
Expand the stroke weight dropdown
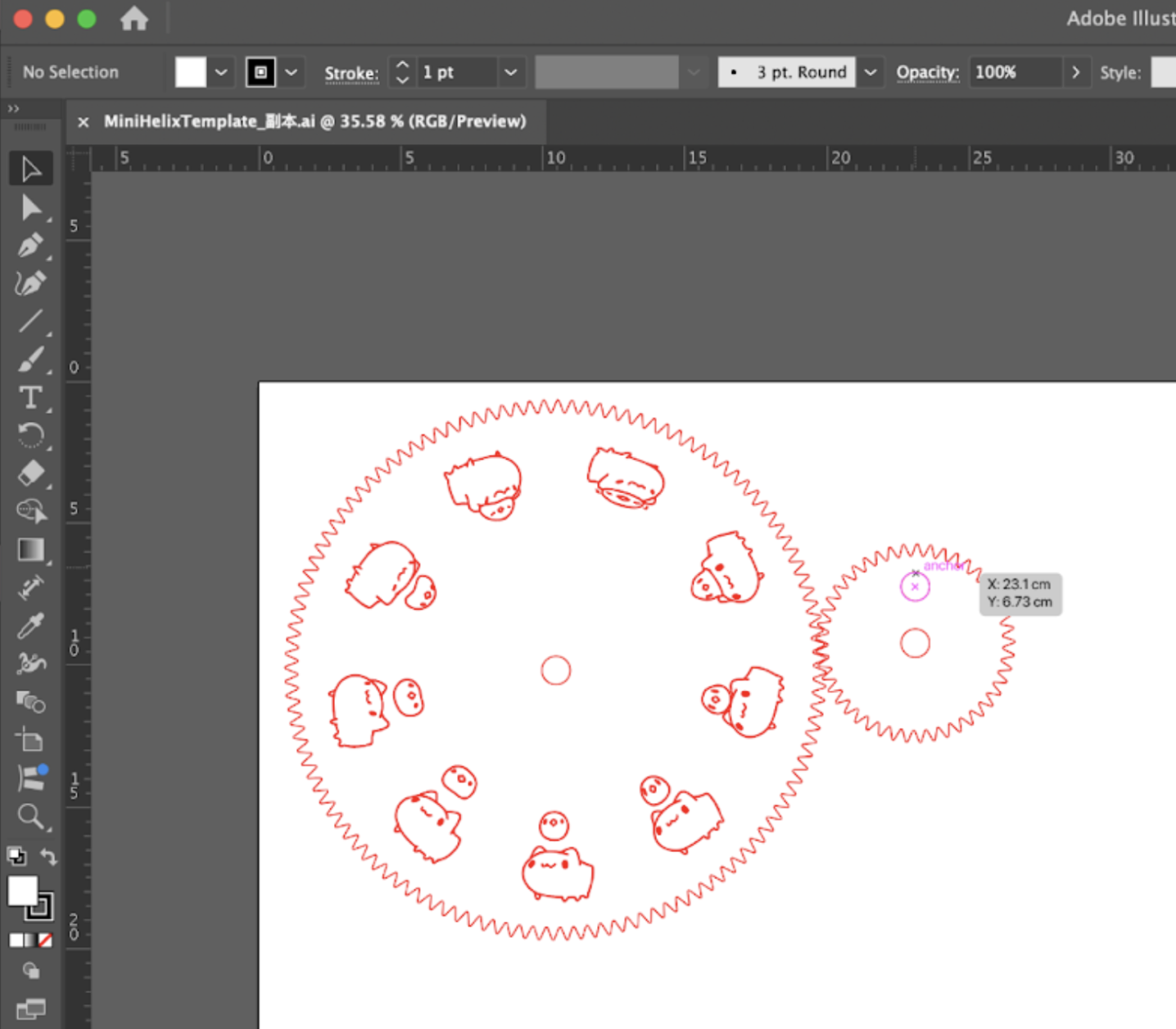[x=510, y=72]
